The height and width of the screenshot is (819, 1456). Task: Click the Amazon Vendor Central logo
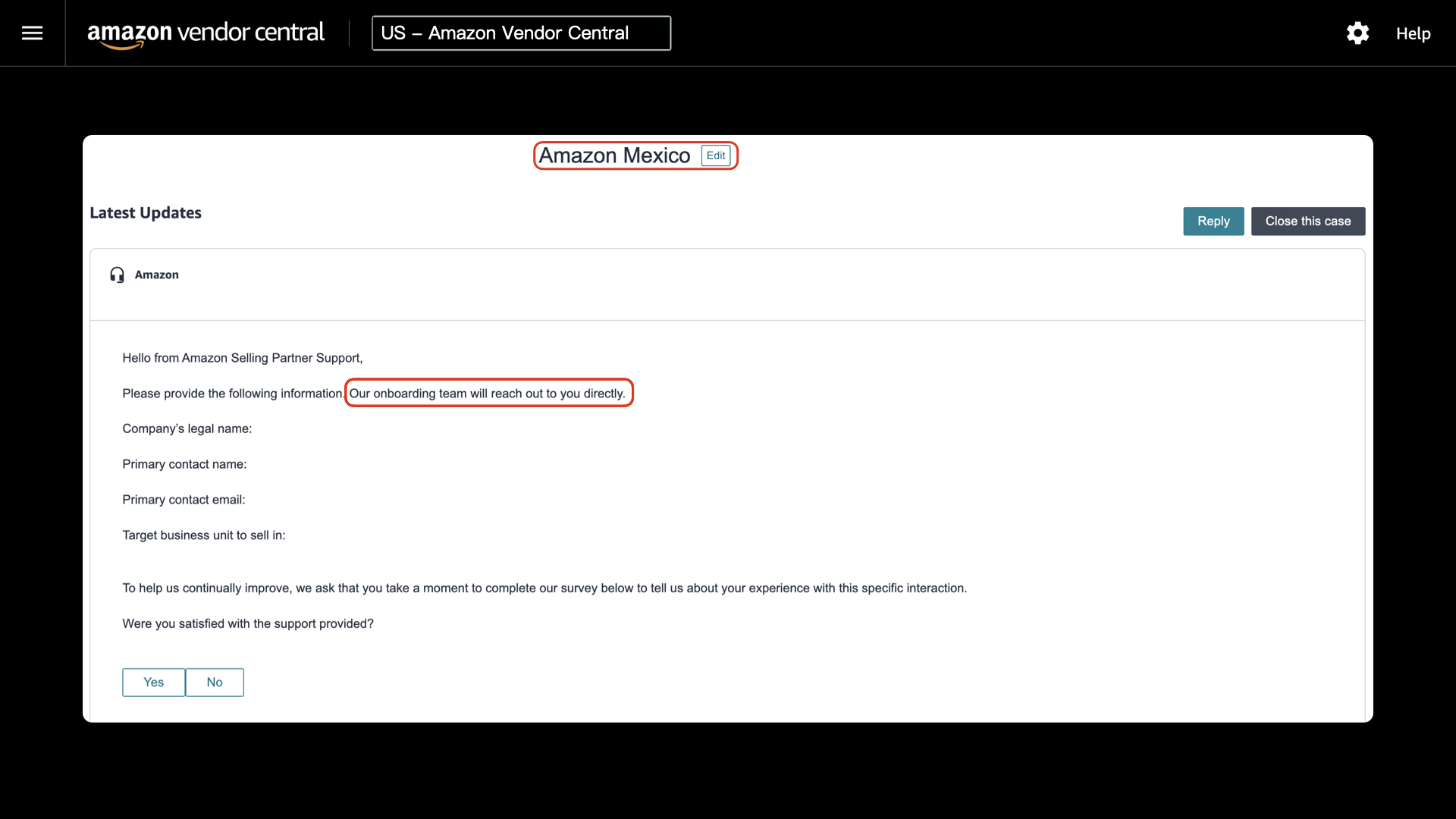click(x=206, y=33)
